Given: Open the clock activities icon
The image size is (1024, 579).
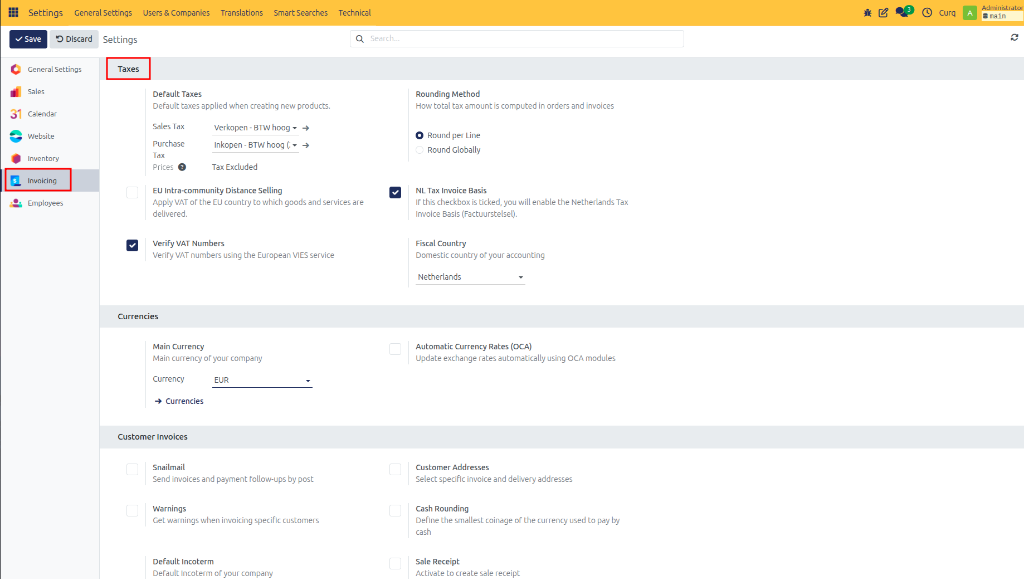Looking at the screenshot, I should coord(927,12).
